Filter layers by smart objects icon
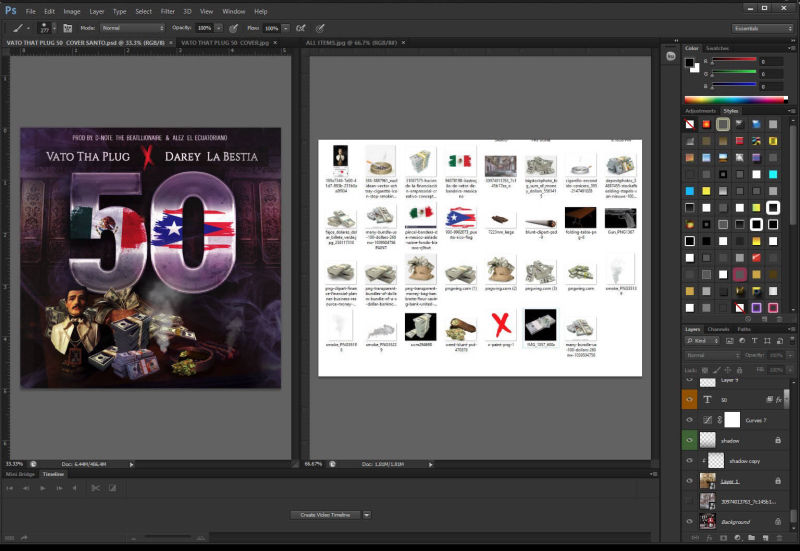 point(779,340)
